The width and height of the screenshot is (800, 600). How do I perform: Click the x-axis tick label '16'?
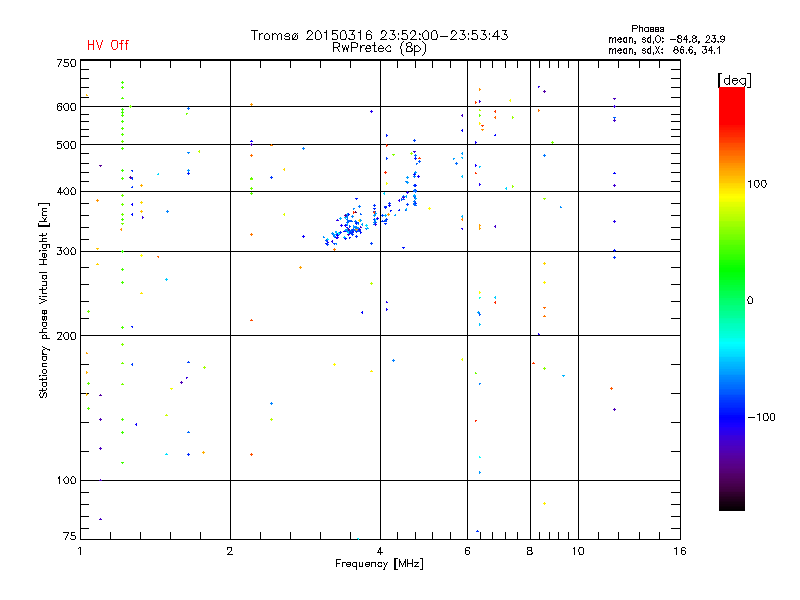[680, 551]
